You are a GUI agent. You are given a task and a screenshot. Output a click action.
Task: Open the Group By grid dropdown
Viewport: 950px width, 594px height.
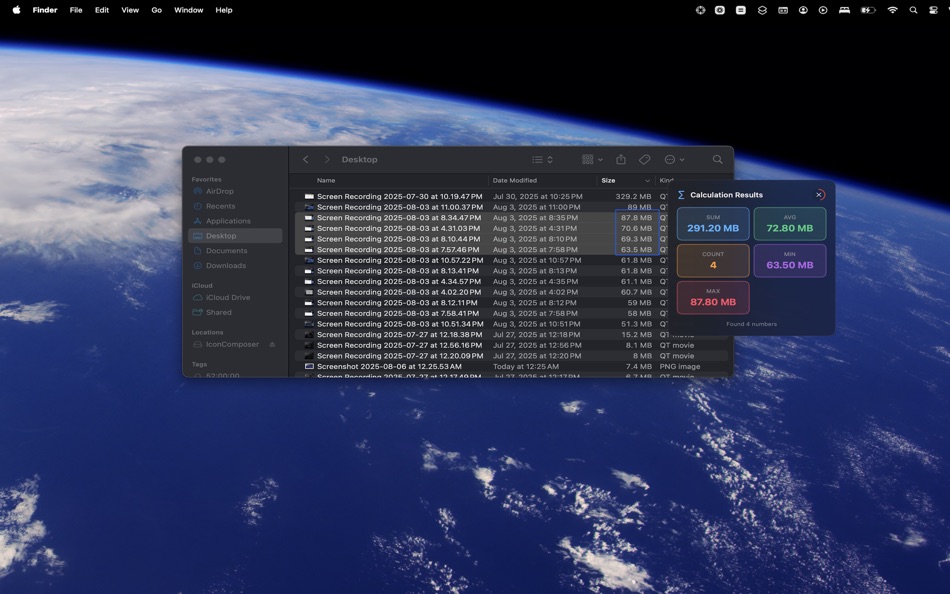592,159
